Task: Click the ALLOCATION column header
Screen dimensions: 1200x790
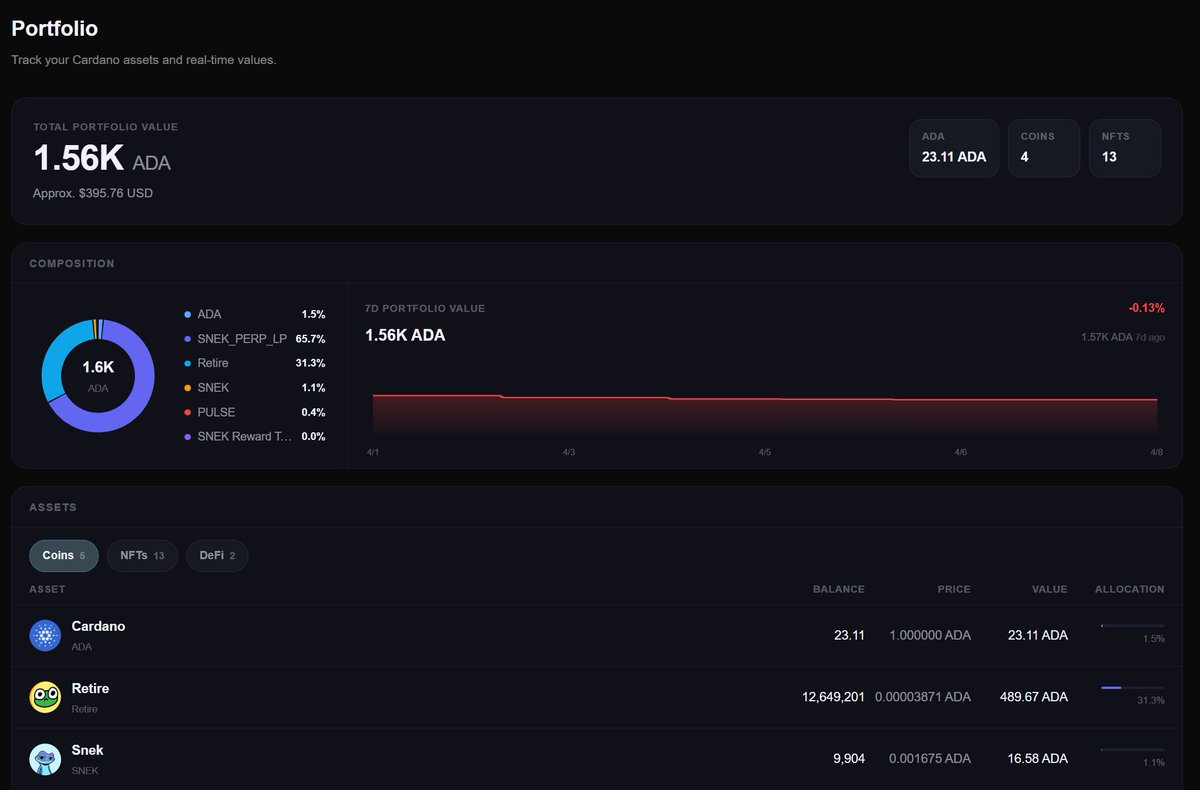Action: click(1130, 589)
